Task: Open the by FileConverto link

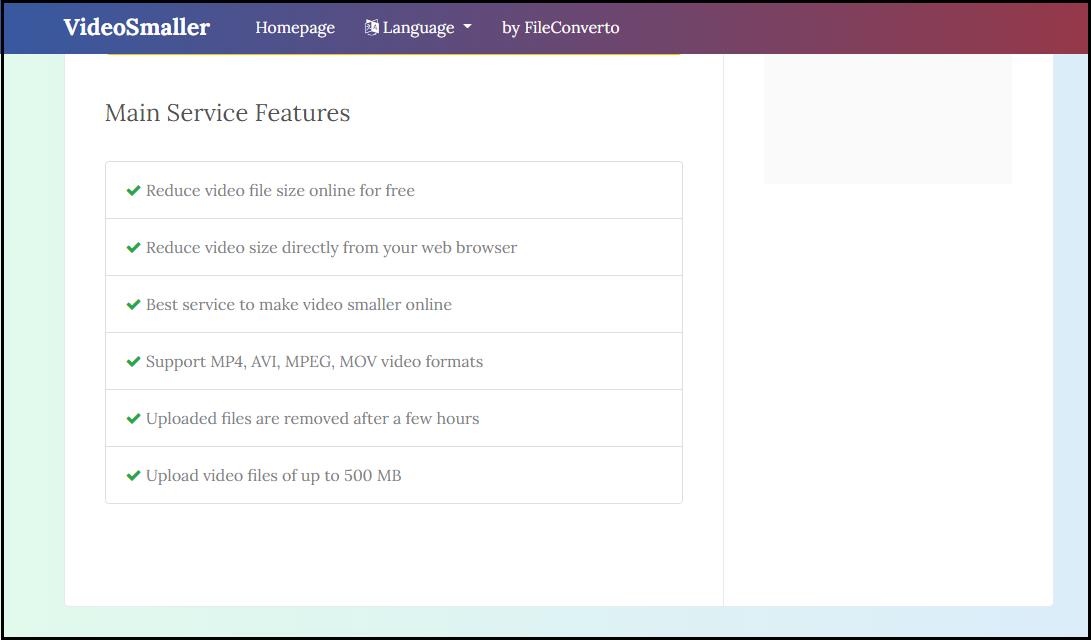Action: 560,28
